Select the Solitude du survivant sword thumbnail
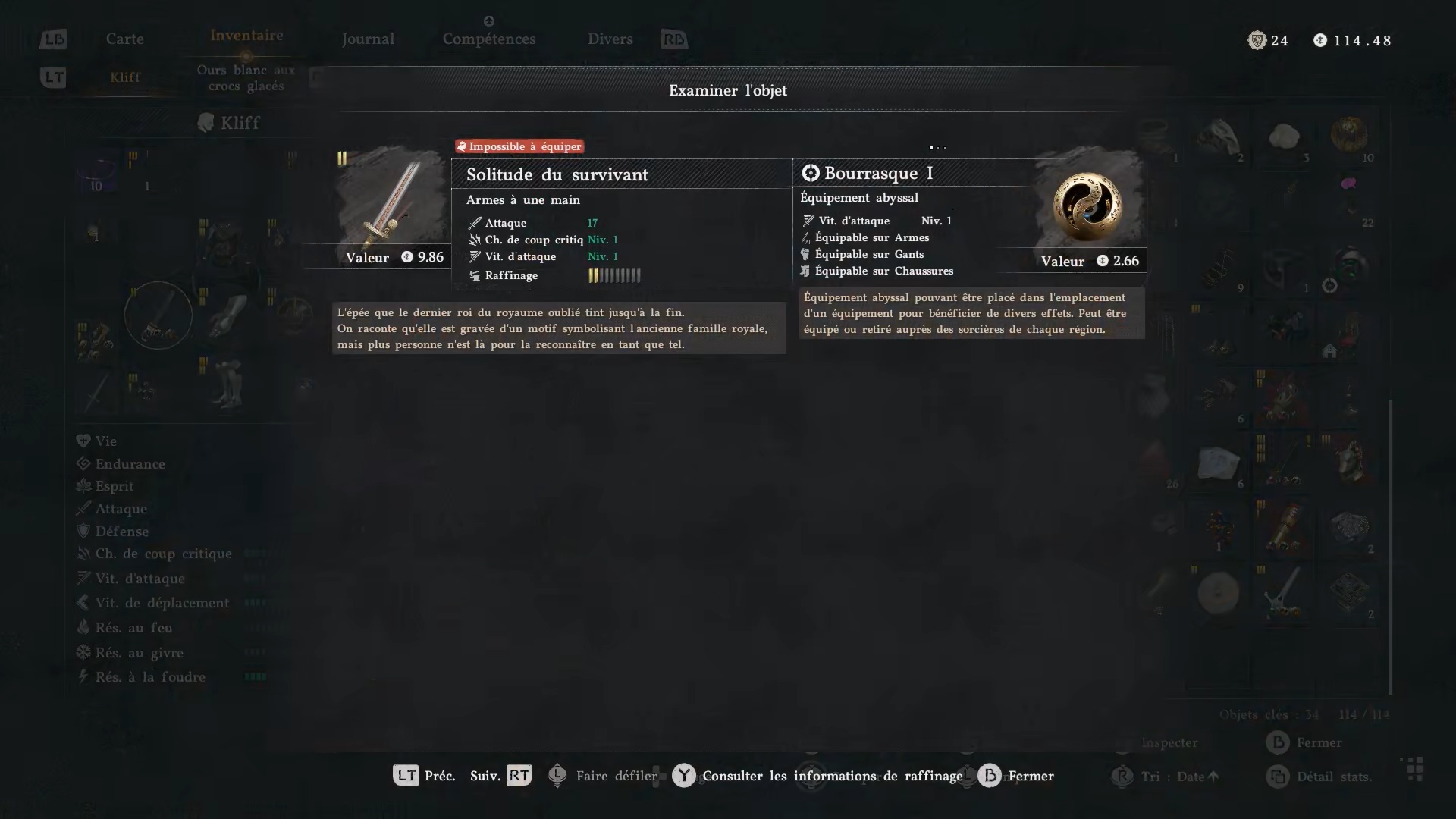The height and width of the screenshot is (819, 1456). tap(391, 201)
